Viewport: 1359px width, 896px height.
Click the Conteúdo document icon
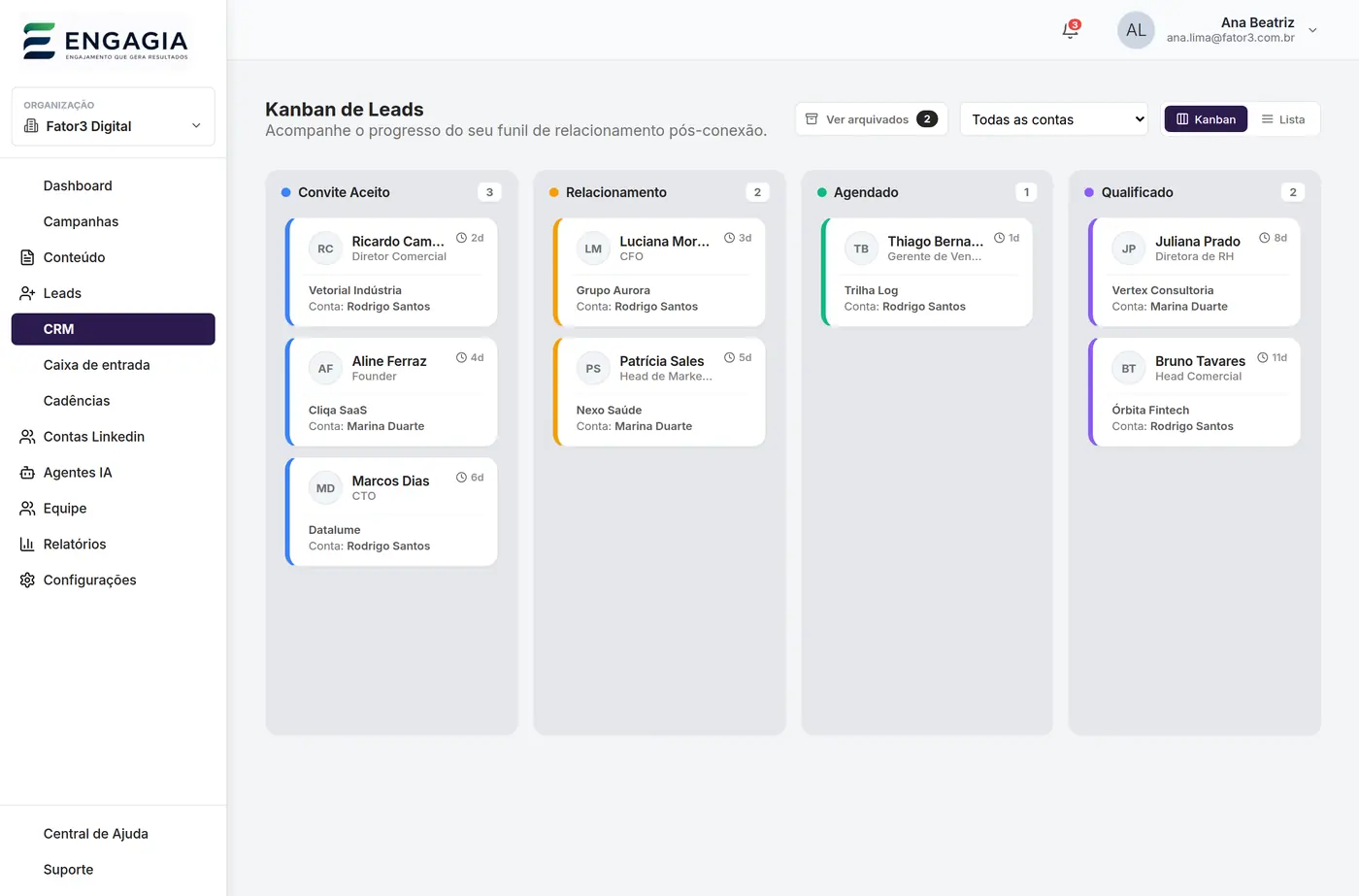(27, 257)
